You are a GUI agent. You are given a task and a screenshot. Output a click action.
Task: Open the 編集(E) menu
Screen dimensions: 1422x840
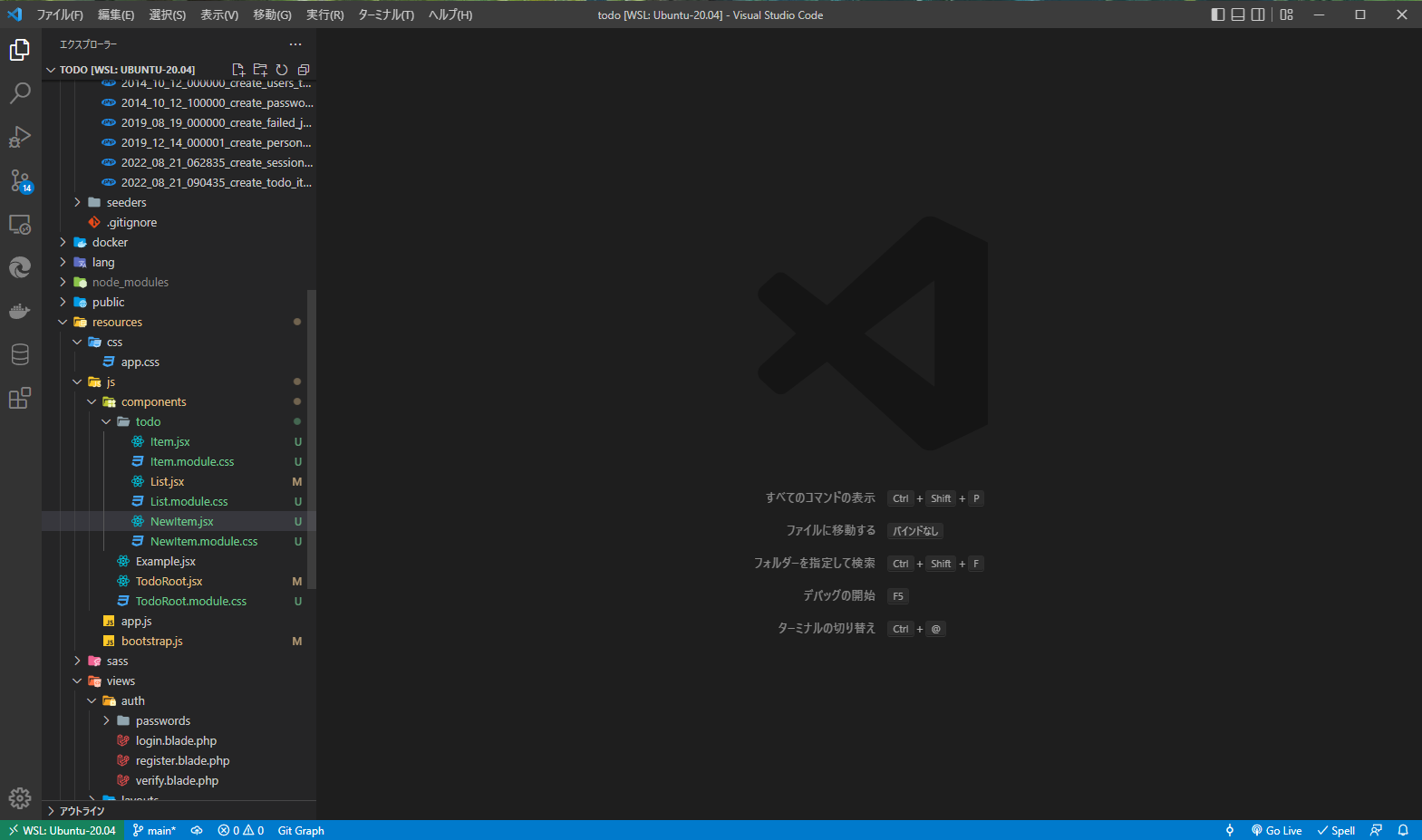coord(116,14)
